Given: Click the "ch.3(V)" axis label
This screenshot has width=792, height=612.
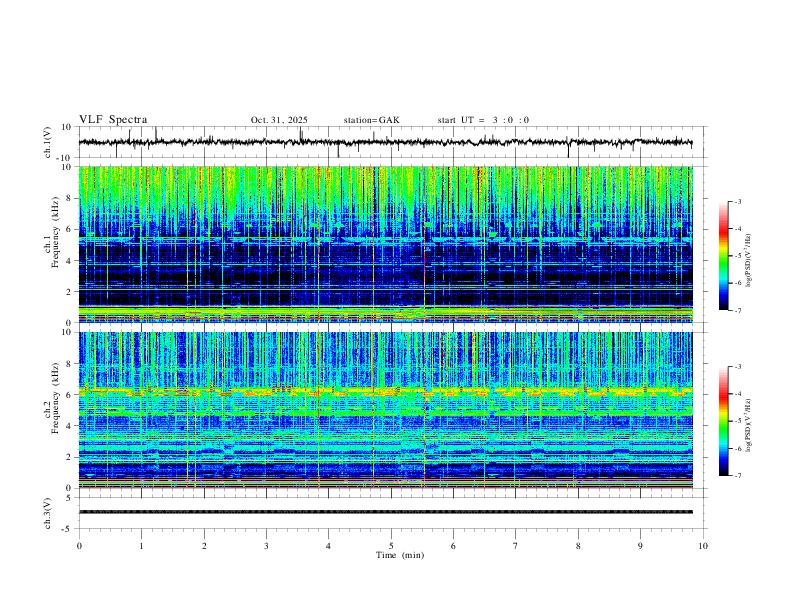Looking at the screenshot, I should coord(48,514).
